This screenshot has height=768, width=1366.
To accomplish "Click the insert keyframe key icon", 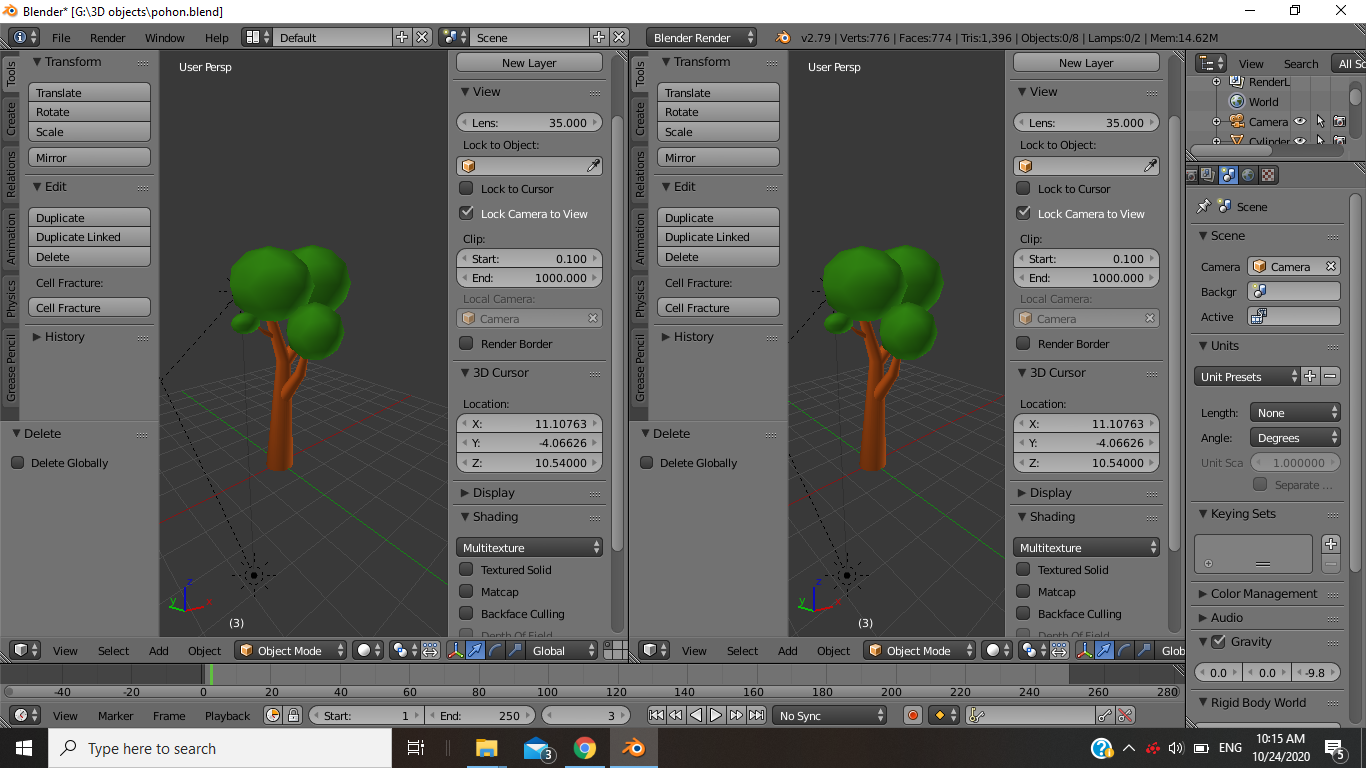I will click(x=1105, y=715).
